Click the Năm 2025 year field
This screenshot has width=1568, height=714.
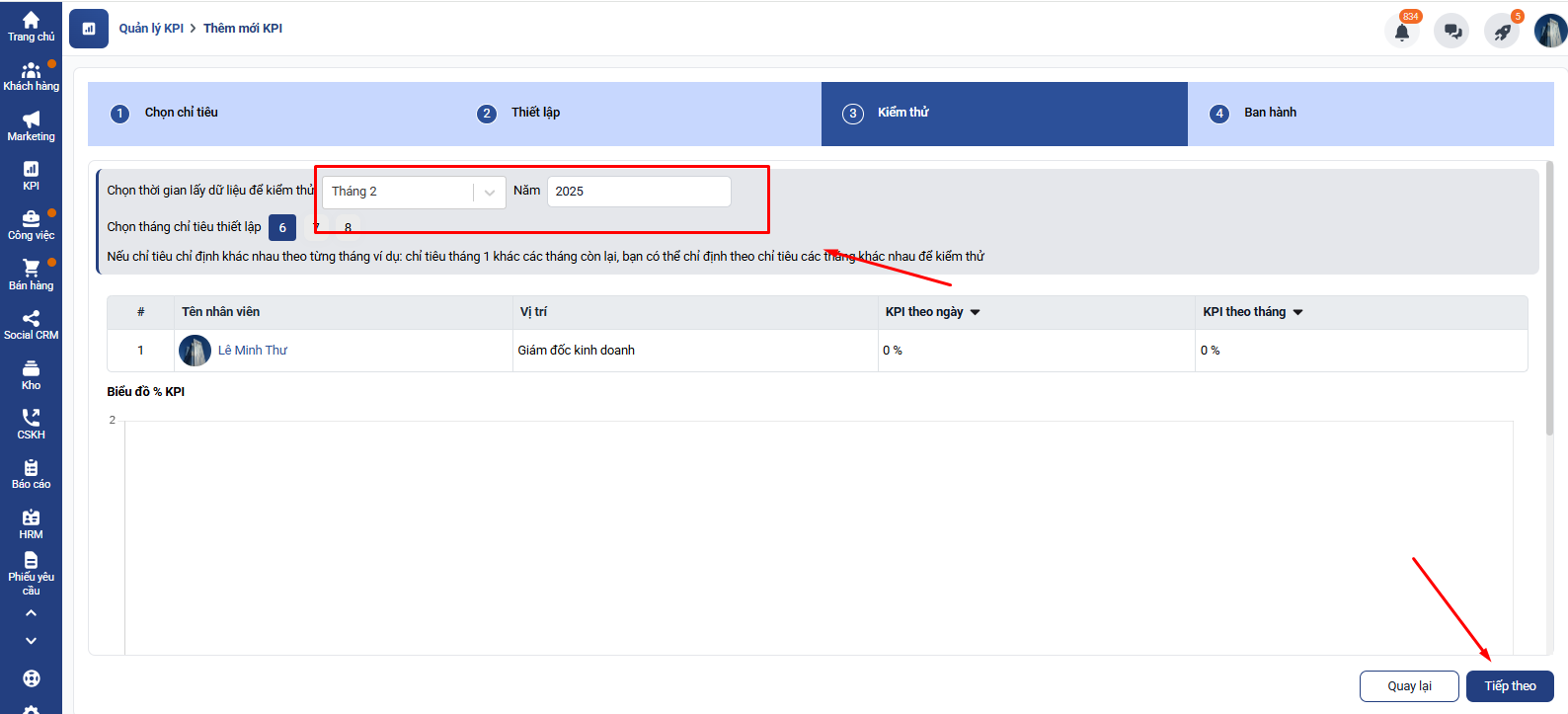pyautogui.click(x=638, y=192)
